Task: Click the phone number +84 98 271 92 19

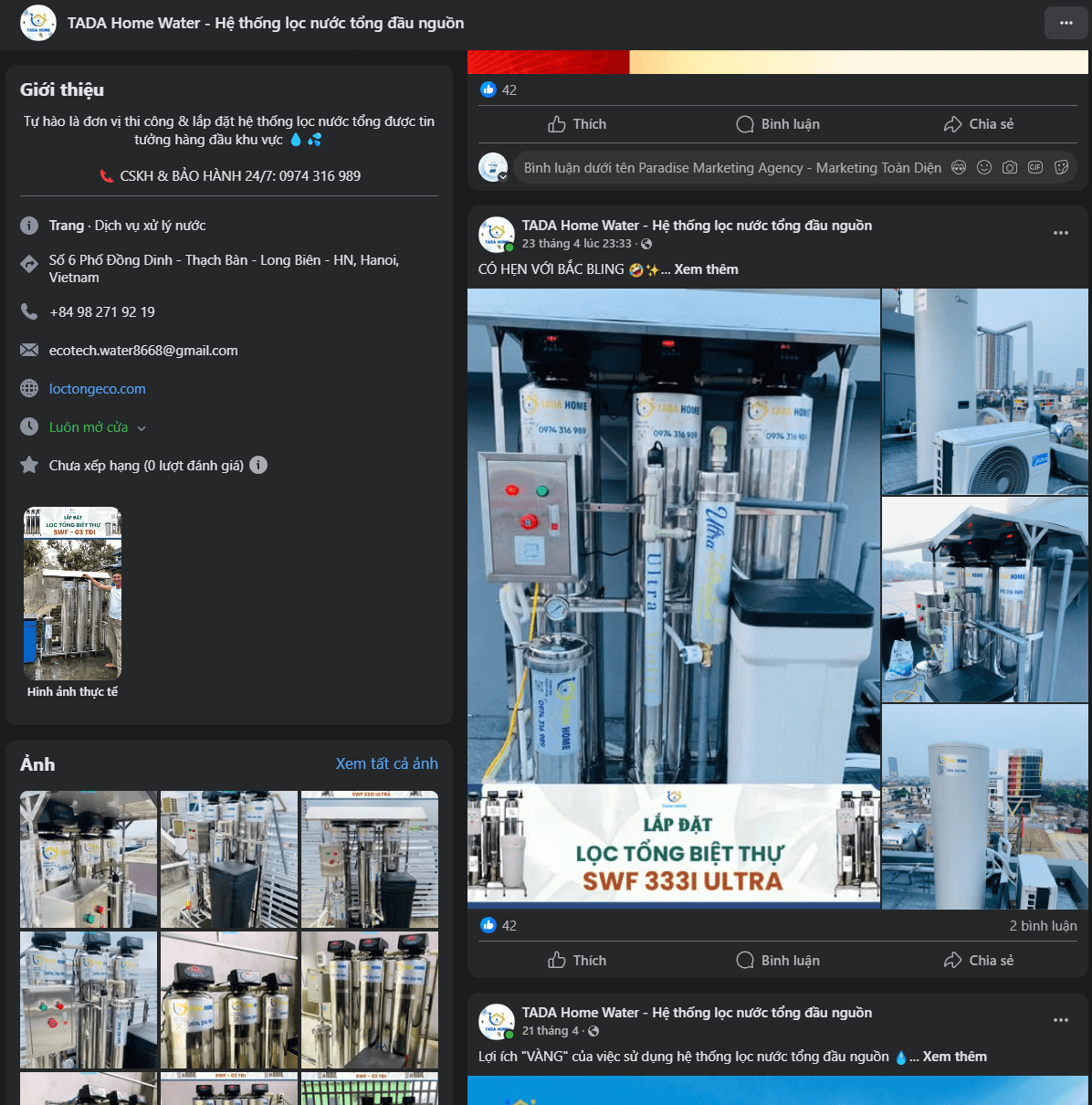Action: tap(102, 312)
